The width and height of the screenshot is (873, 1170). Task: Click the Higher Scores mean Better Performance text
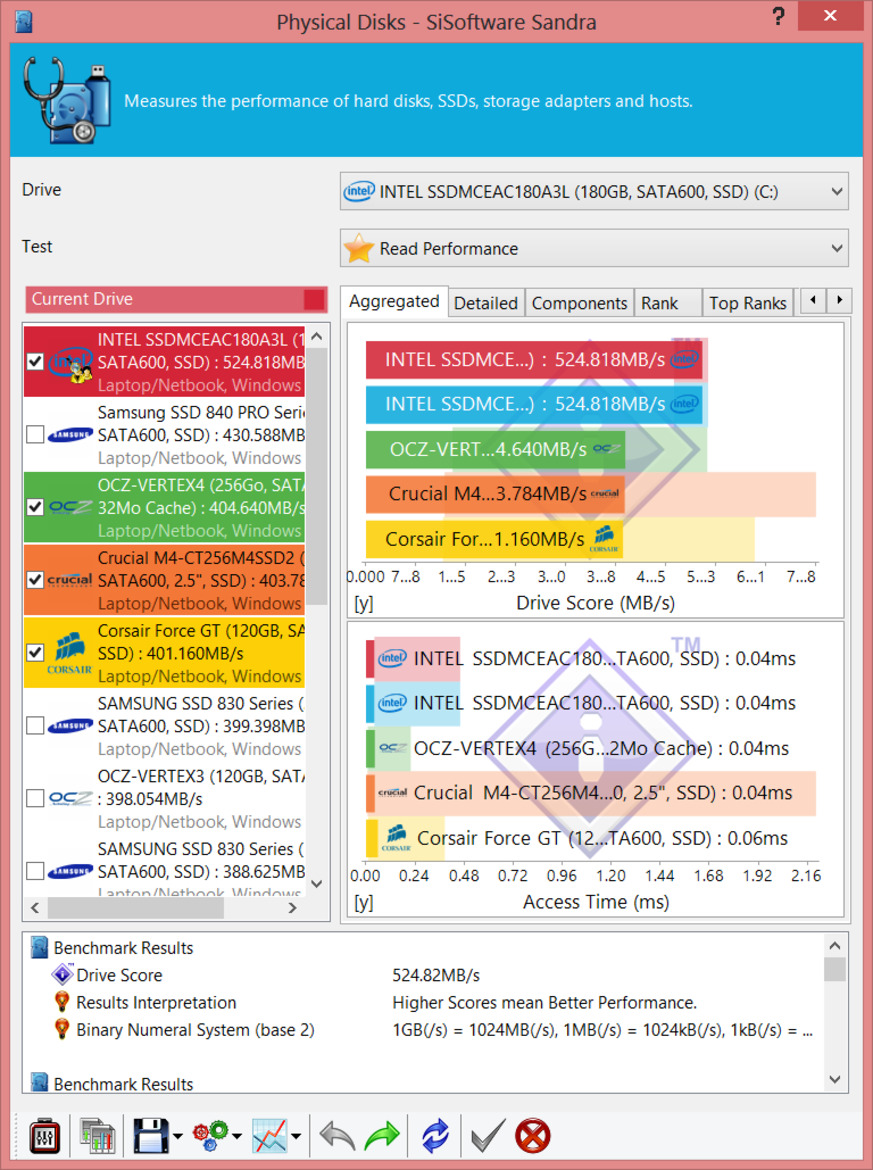pyautogui.click(x=544, y=1002)
